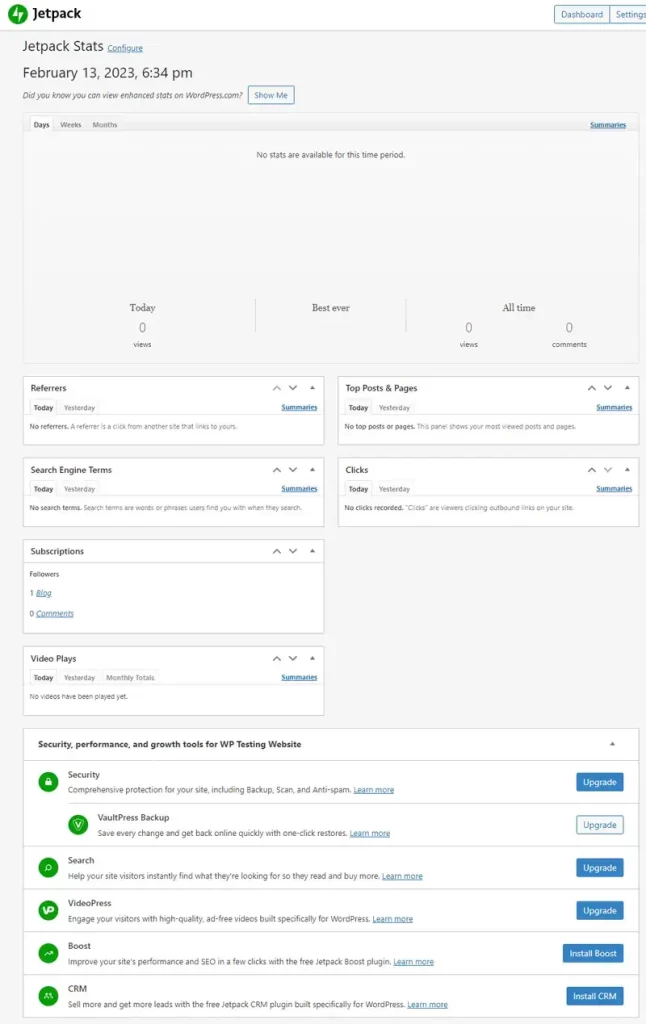Collapse the Security, performance, growth tools panel

click(612, 744)
